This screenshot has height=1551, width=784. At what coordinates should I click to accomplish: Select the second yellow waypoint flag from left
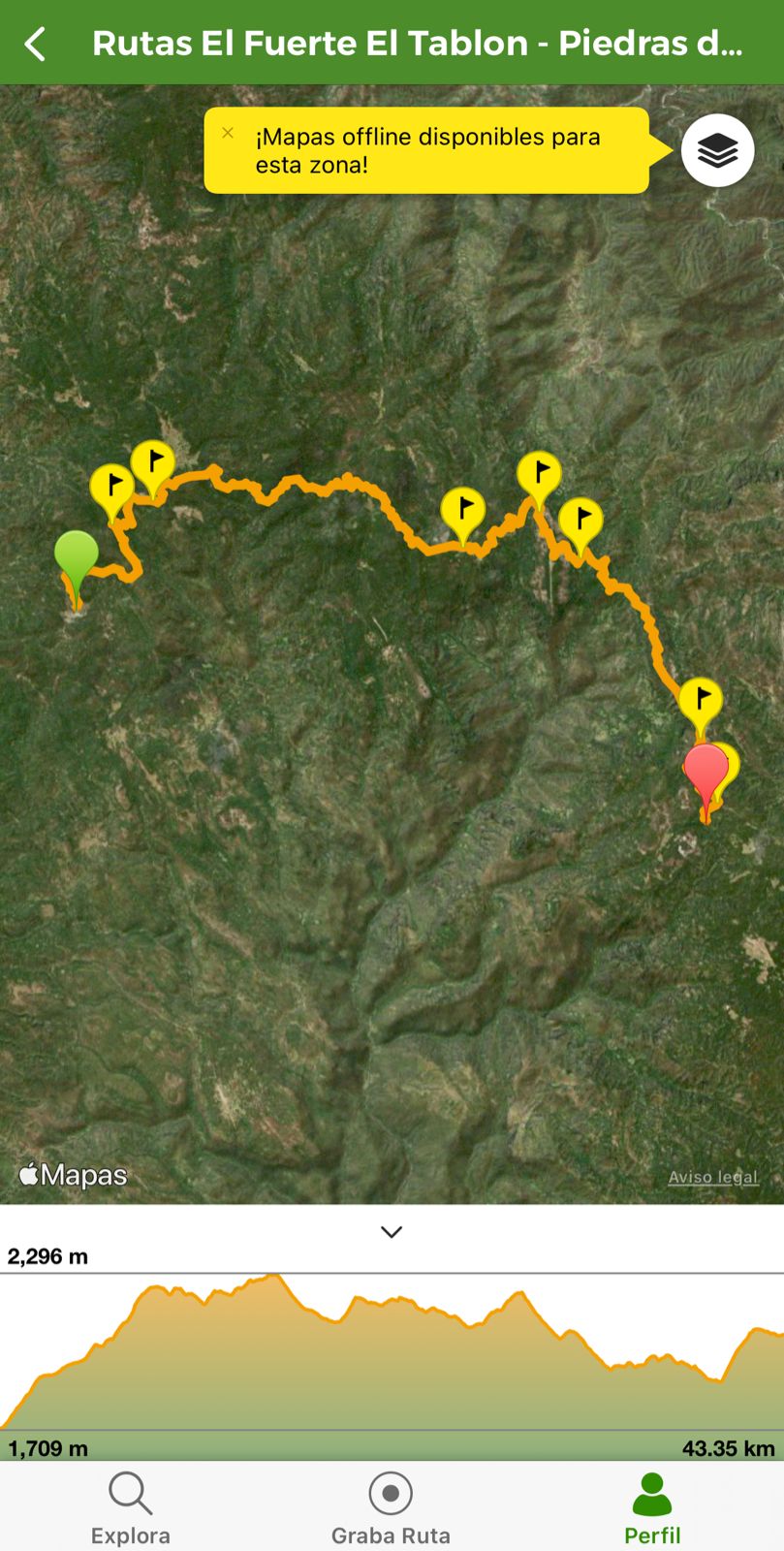point(152,467)
